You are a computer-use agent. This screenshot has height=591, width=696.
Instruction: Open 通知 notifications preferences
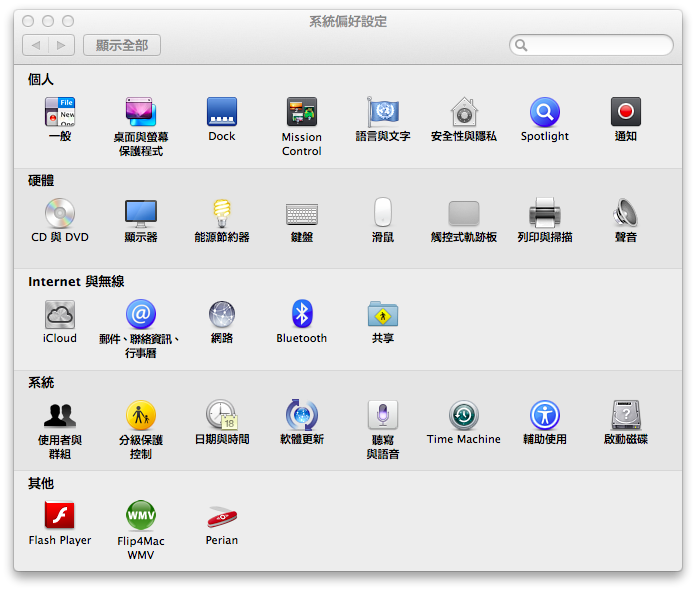pos(626,112)
